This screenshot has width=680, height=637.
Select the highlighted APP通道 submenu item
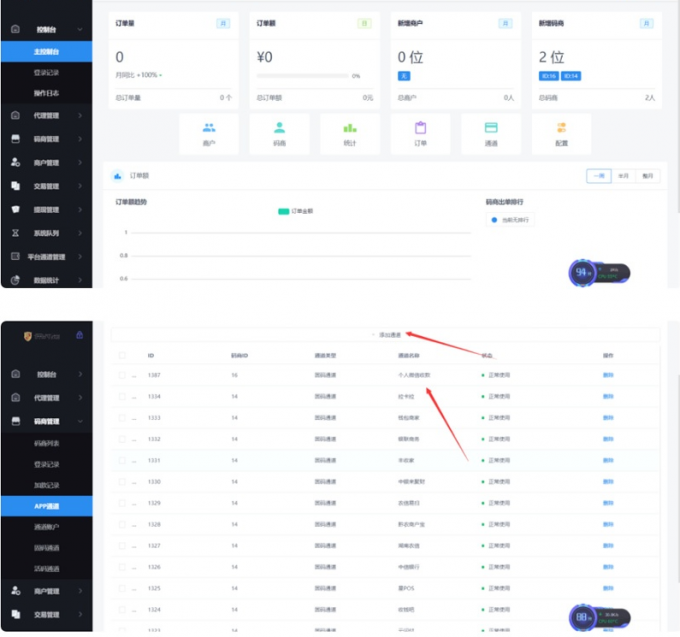[x=46, y=506]
